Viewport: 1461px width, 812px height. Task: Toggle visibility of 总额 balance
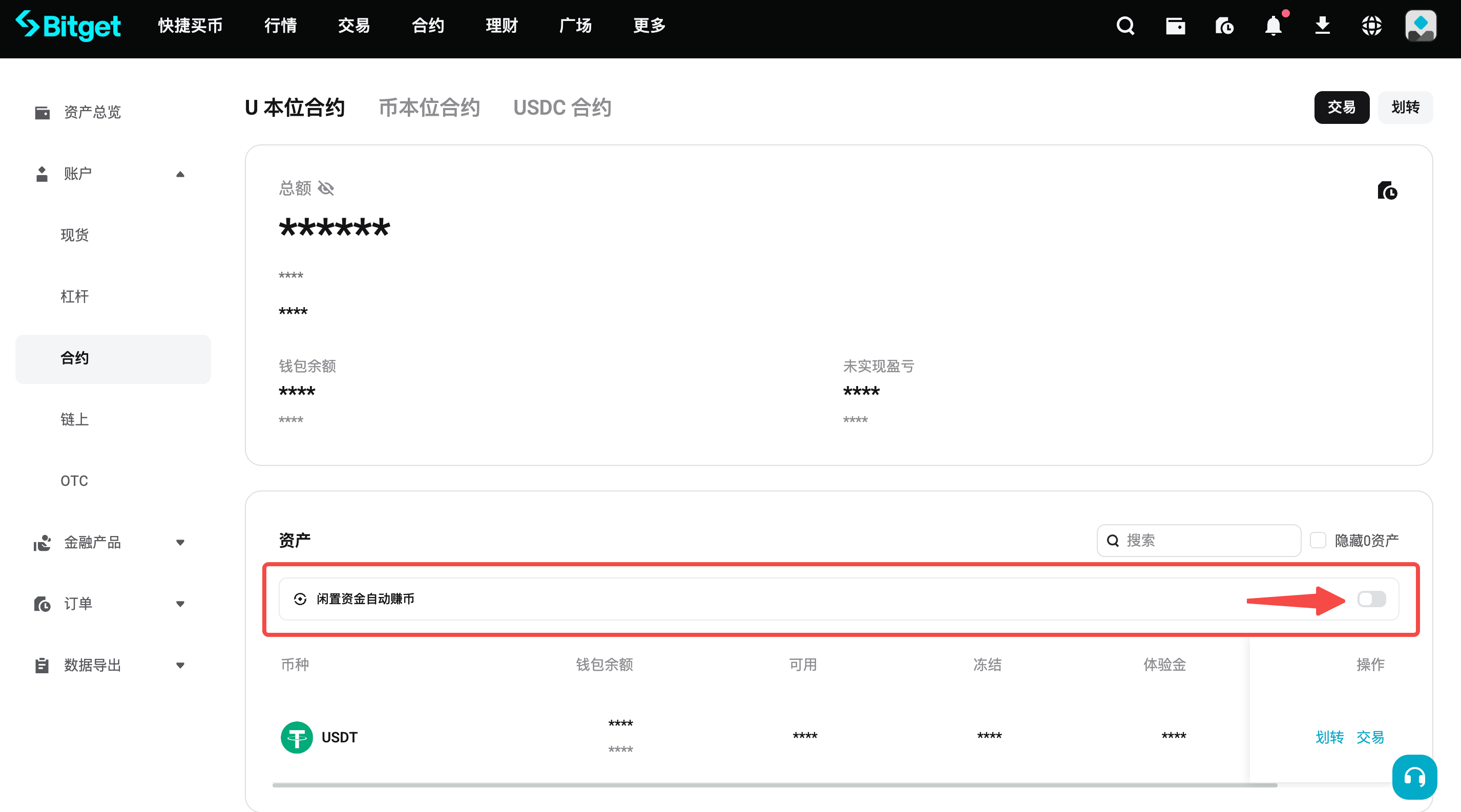(x=326, y=188)
